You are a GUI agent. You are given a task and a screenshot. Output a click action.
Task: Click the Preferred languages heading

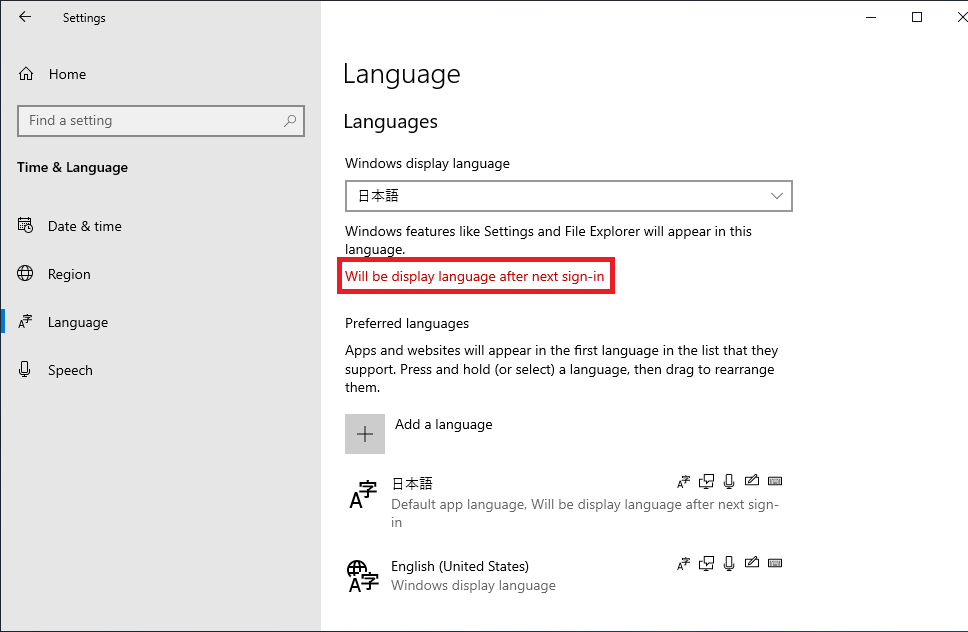pos(407,323)
